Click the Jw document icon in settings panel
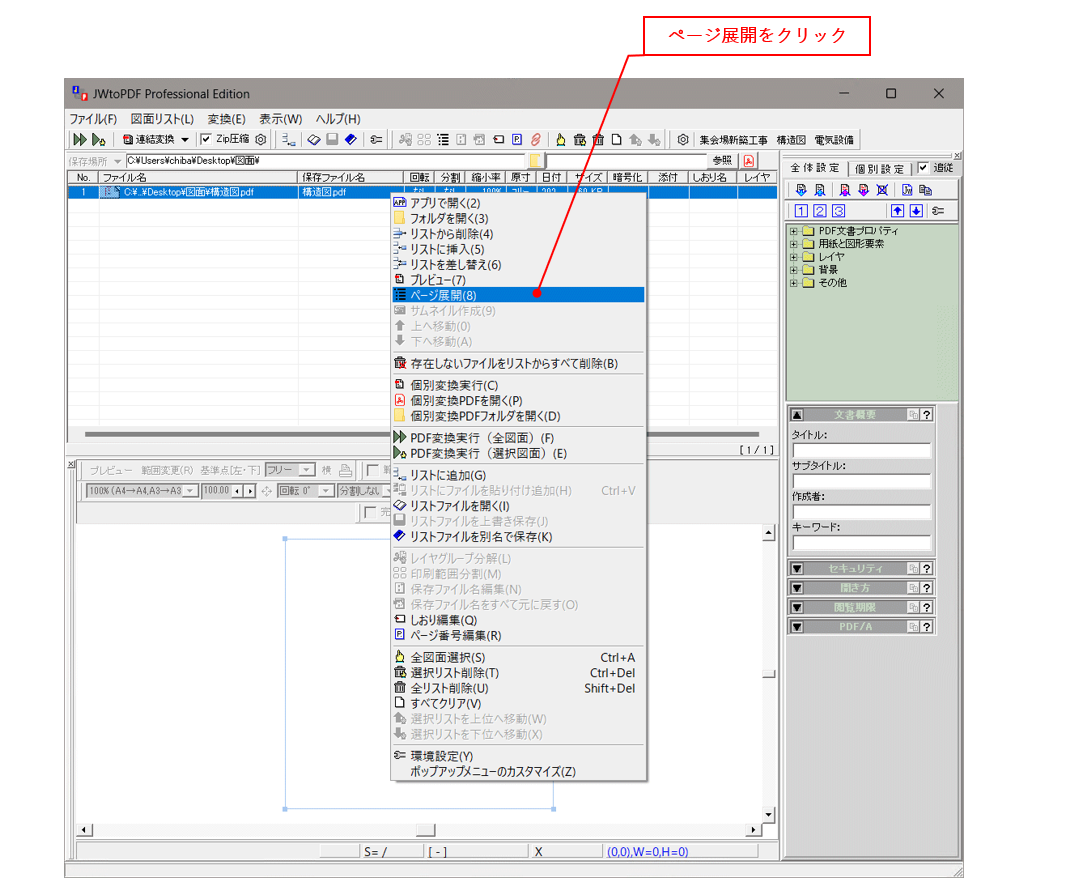Screen dimensions: 1068x891 click(x=907, y=190)
